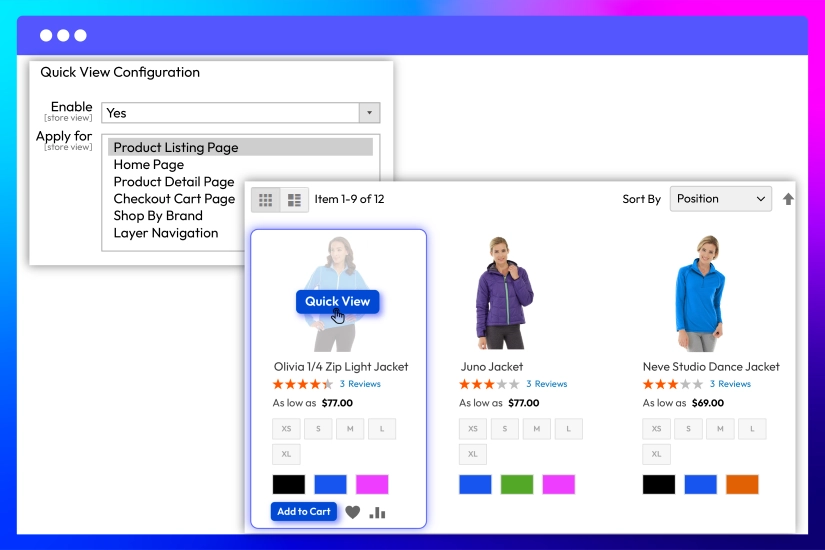Screen dimensions: 825x550
Task: Open the Enable dropdown set to Yes
Action: [240, 113]
